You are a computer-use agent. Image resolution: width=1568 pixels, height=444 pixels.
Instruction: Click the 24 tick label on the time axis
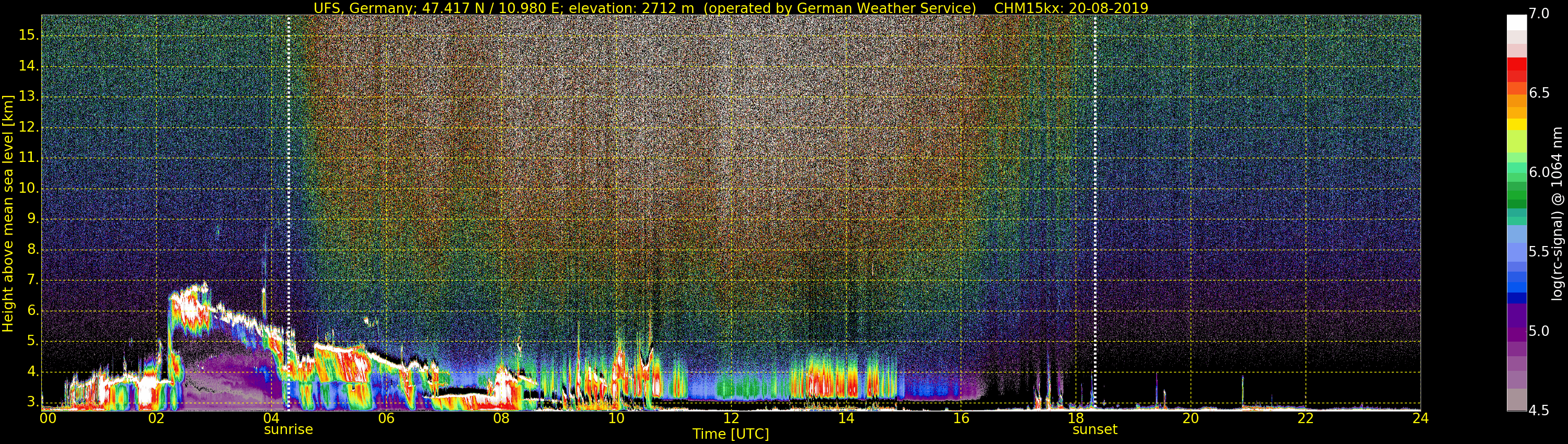1420,418
